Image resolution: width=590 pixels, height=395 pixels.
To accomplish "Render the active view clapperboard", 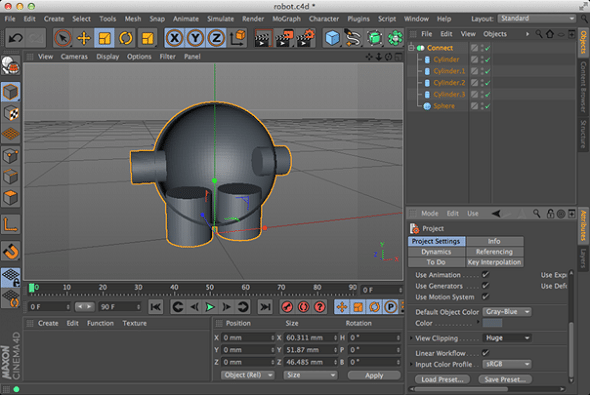I will tap(263, 38).
